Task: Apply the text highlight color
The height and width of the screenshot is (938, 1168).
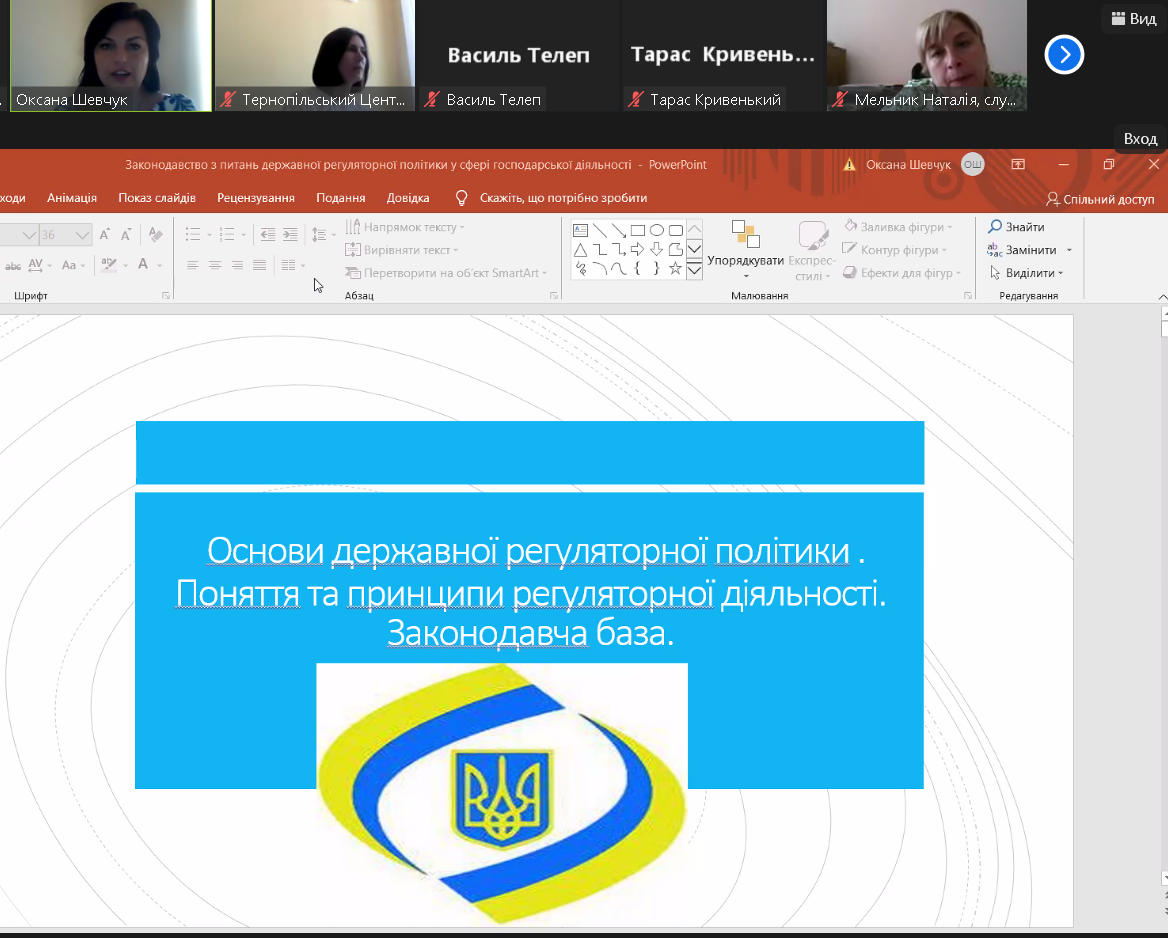Action: (109, 265)
